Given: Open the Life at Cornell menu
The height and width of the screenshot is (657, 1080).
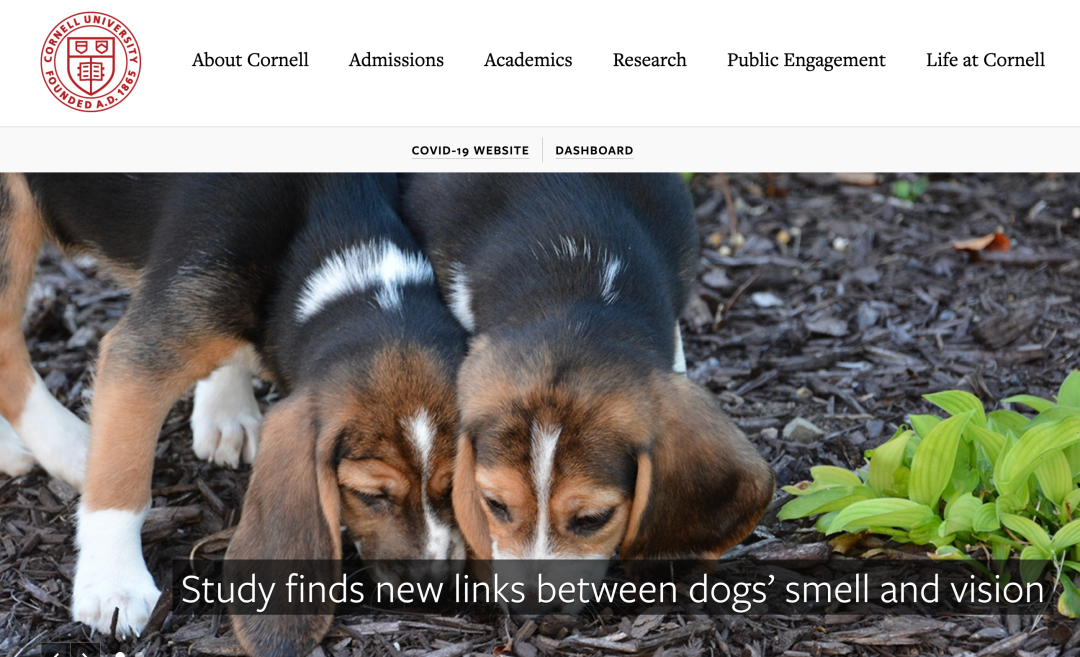Looking at the screenshot, I should (x=986, y=60).
